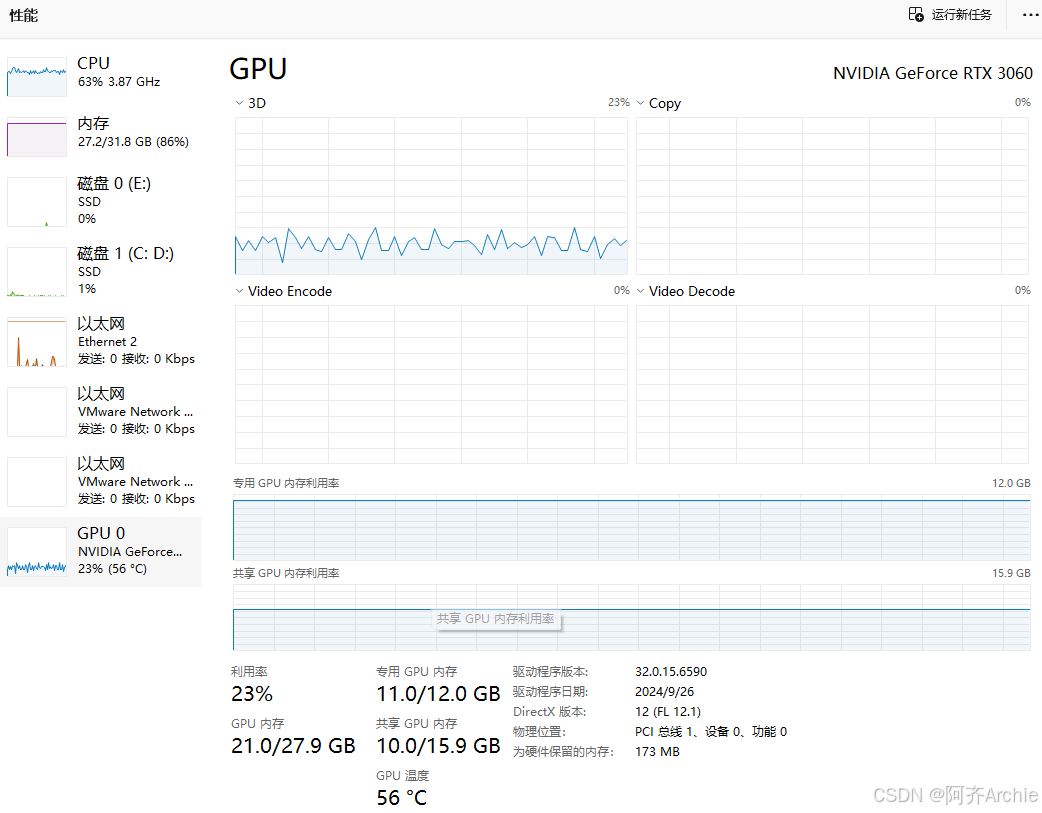Click the 173 MB reserved memory value

tap(657, 751)
